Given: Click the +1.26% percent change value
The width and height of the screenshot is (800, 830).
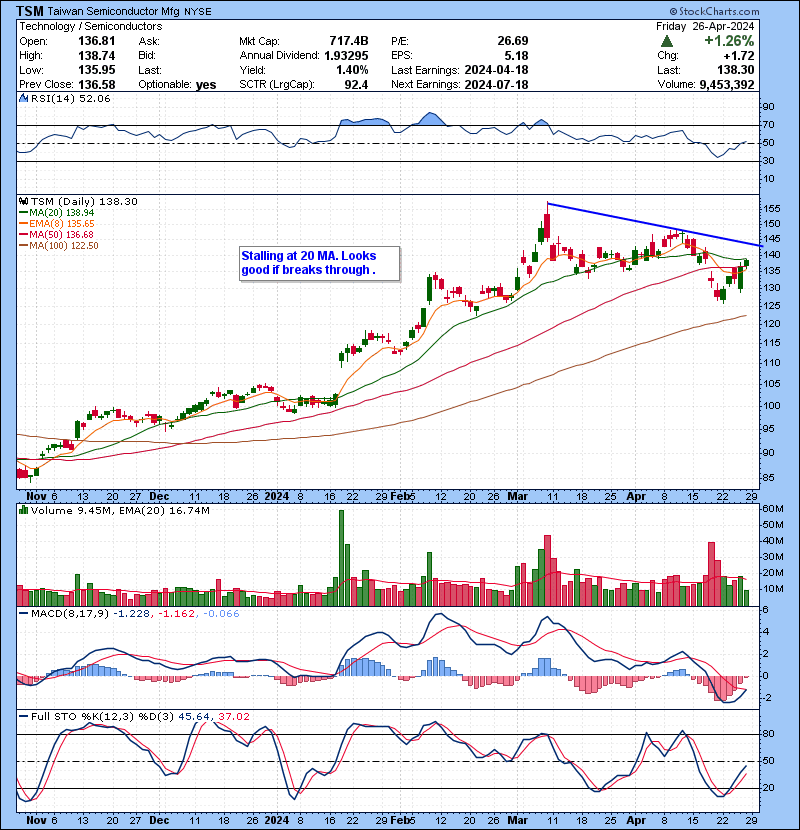Looking at the screenshot, I should point(729,41).
